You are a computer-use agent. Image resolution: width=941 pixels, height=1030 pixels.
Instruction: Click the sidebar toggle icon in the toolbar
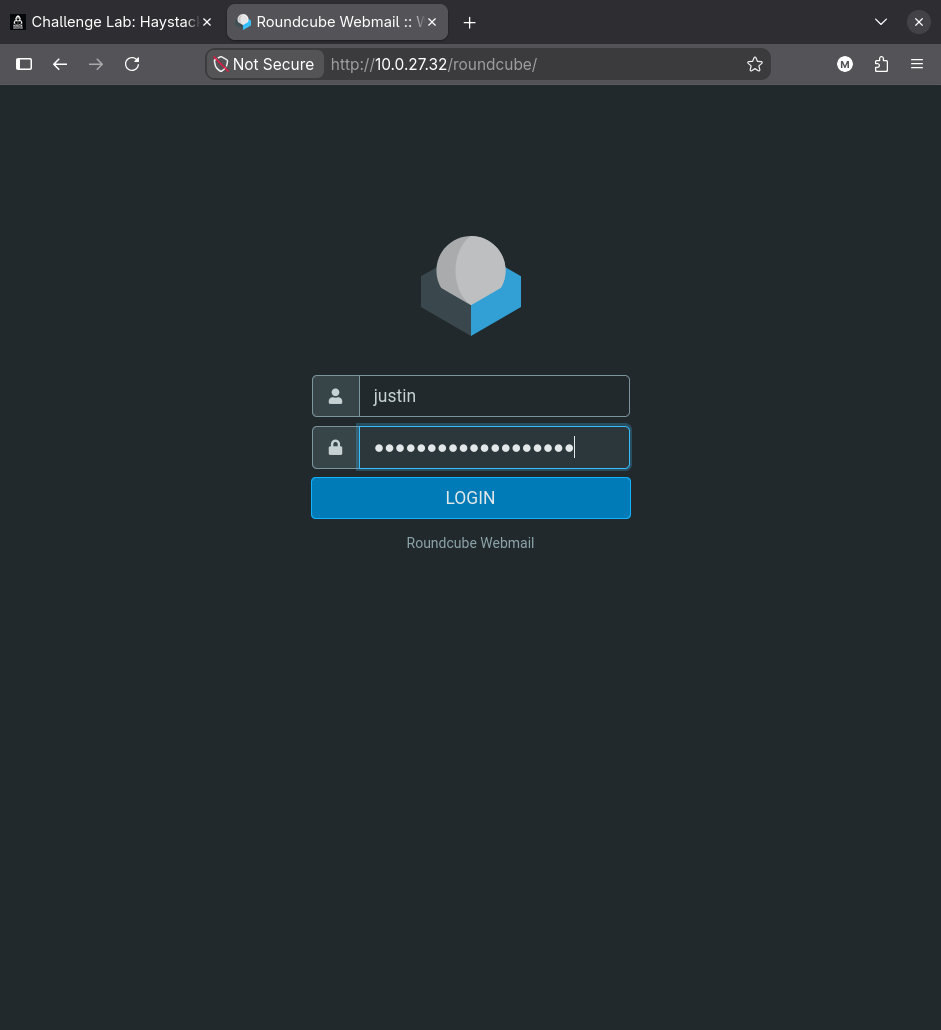coord(24,64)
